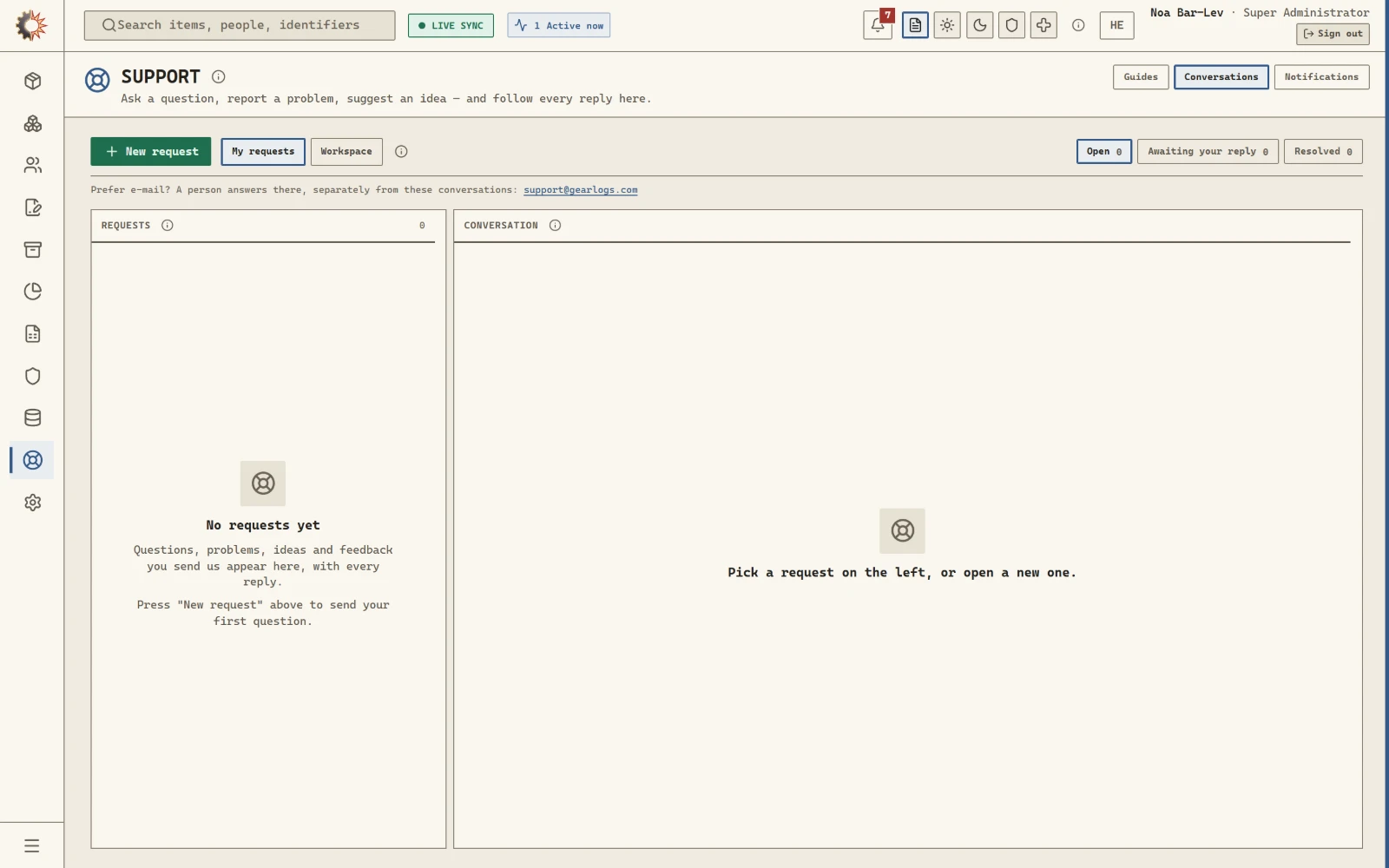The height and width of the screenshot is (868, 1389).
Task: Click info icon beside REQUESTS header
Action: tap(168, 226)
